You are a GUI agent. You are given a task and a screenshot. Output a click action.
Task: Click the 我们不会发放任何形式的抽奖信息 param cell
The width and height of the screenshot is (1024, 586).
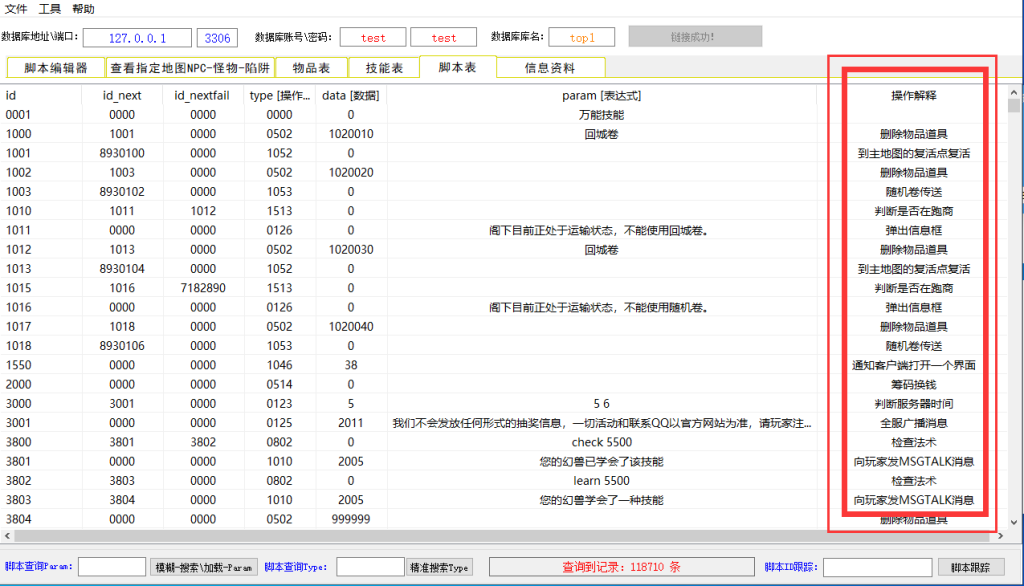click(601, 423)
